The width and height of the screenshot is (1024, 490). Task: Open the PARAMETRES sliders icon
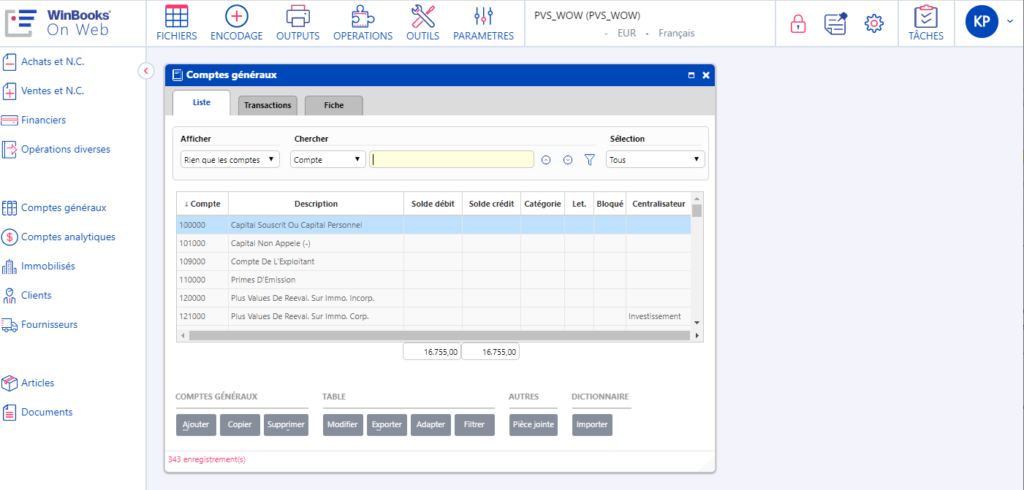tap(483, 16)
